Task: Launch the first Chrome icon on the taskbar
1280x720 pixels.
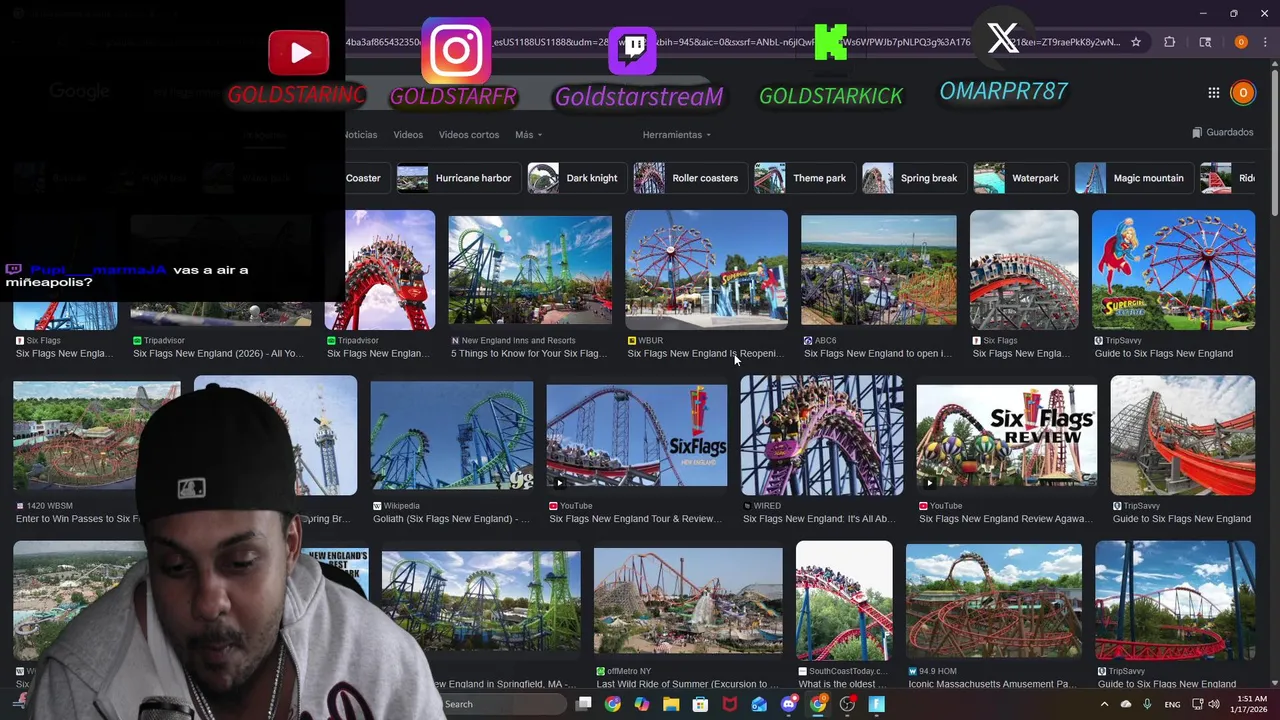Action: (x=613, y=704)
